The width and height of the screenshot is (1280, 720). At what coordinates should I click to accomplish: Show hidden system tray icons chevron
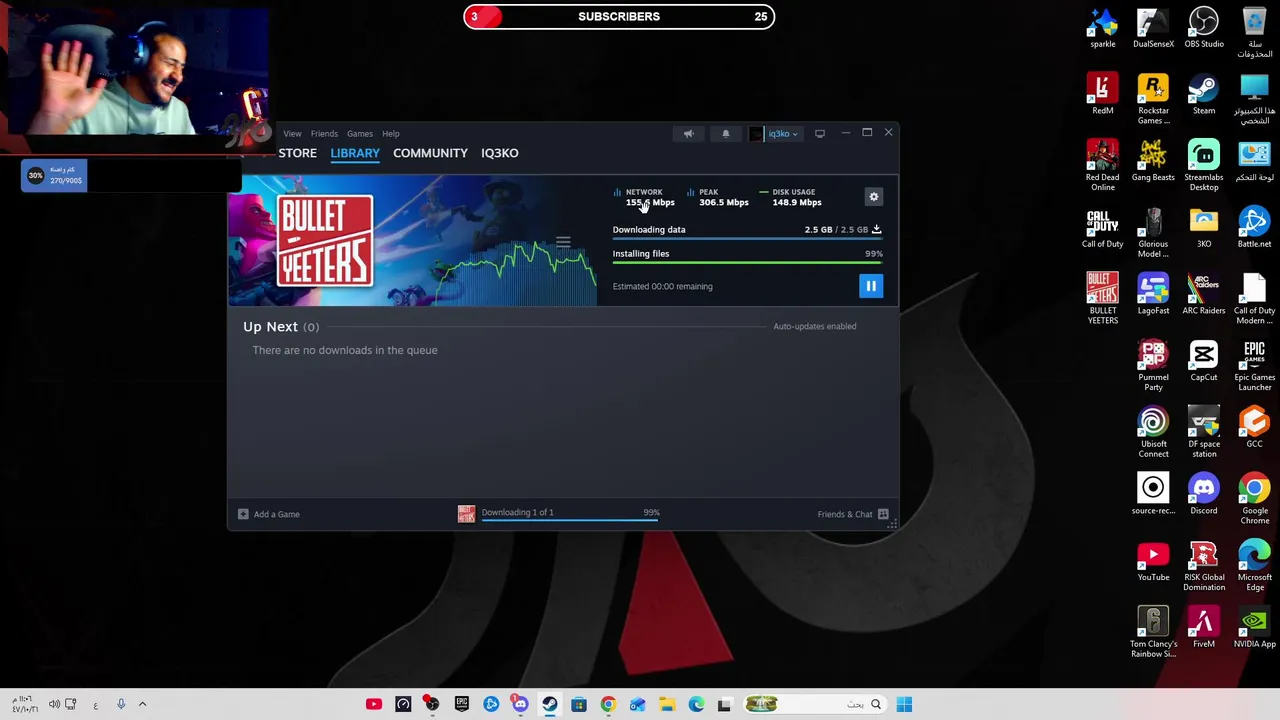pos(142,704)
